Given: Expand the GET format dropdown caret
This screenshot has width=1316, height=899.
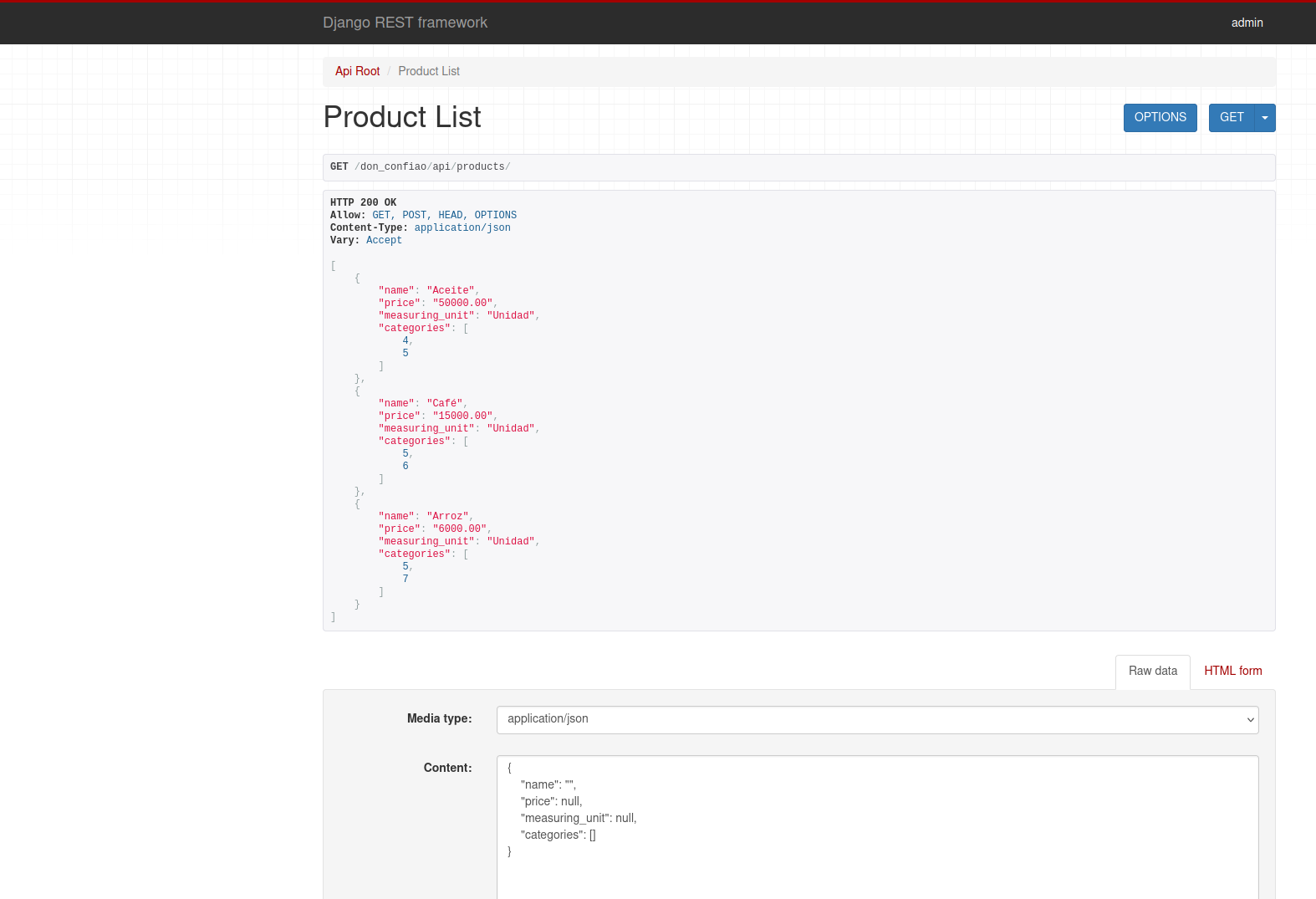Looking at the screenshot, I should click(x=1265, y=118).
